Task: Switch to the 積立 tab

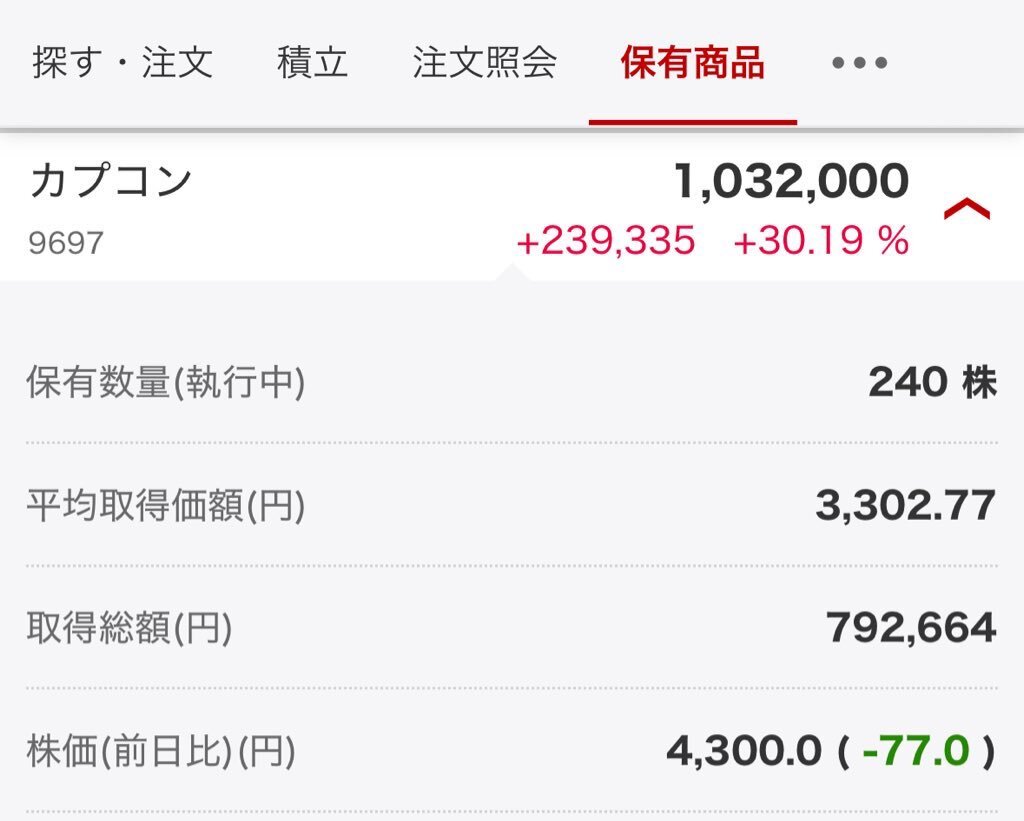Action: 312,63
